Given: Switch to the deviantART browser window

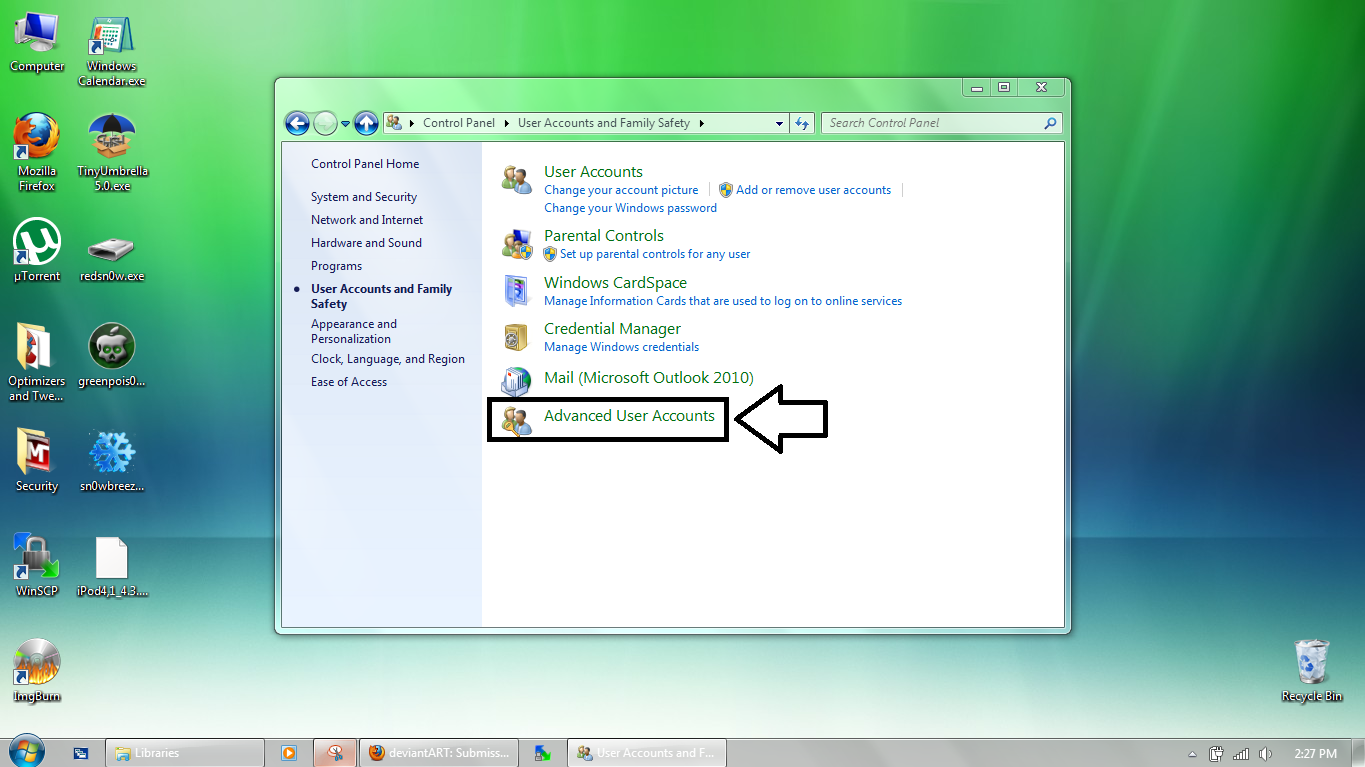Looking at the screenshot, I should tap(438, 752).
